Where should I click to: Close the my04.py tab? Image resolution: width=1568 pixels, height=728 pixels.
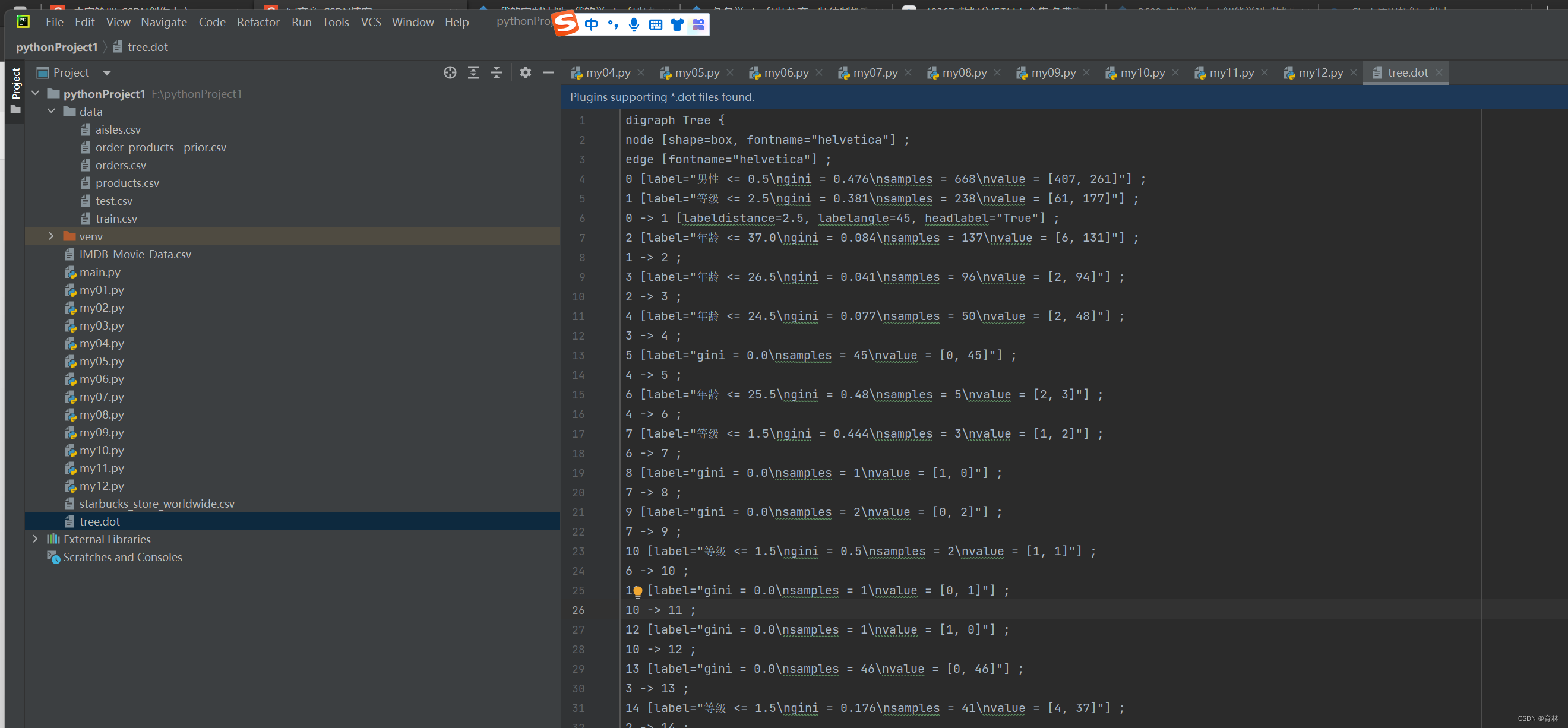click(x=641, y=73)
